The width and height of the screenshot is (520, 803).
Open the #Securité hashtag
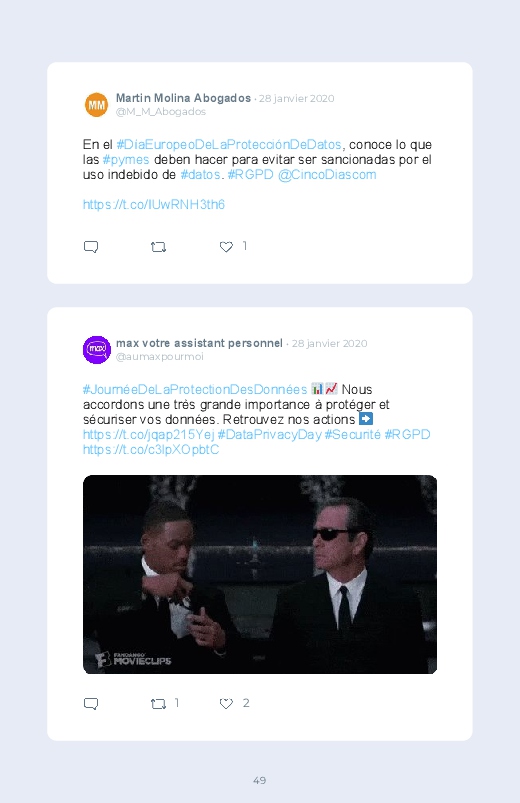(x=352, y=434)
